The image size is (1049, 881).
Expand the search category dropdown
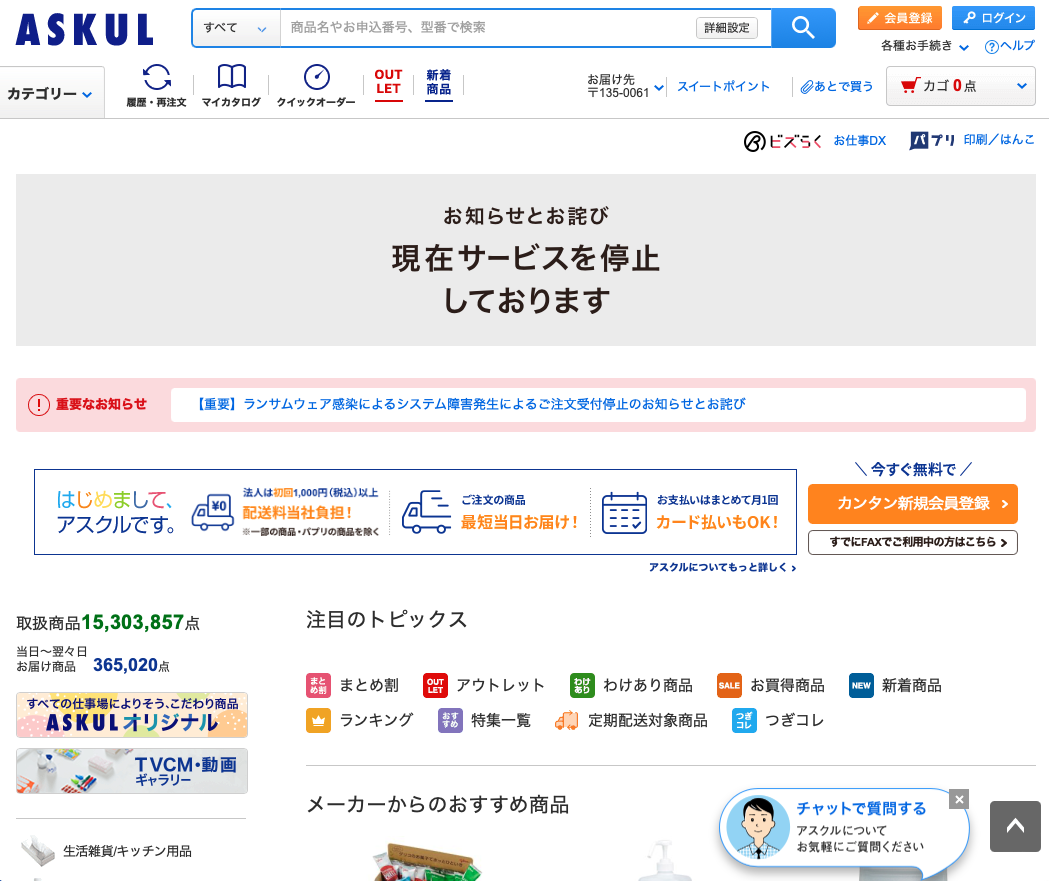pos(236,28)
